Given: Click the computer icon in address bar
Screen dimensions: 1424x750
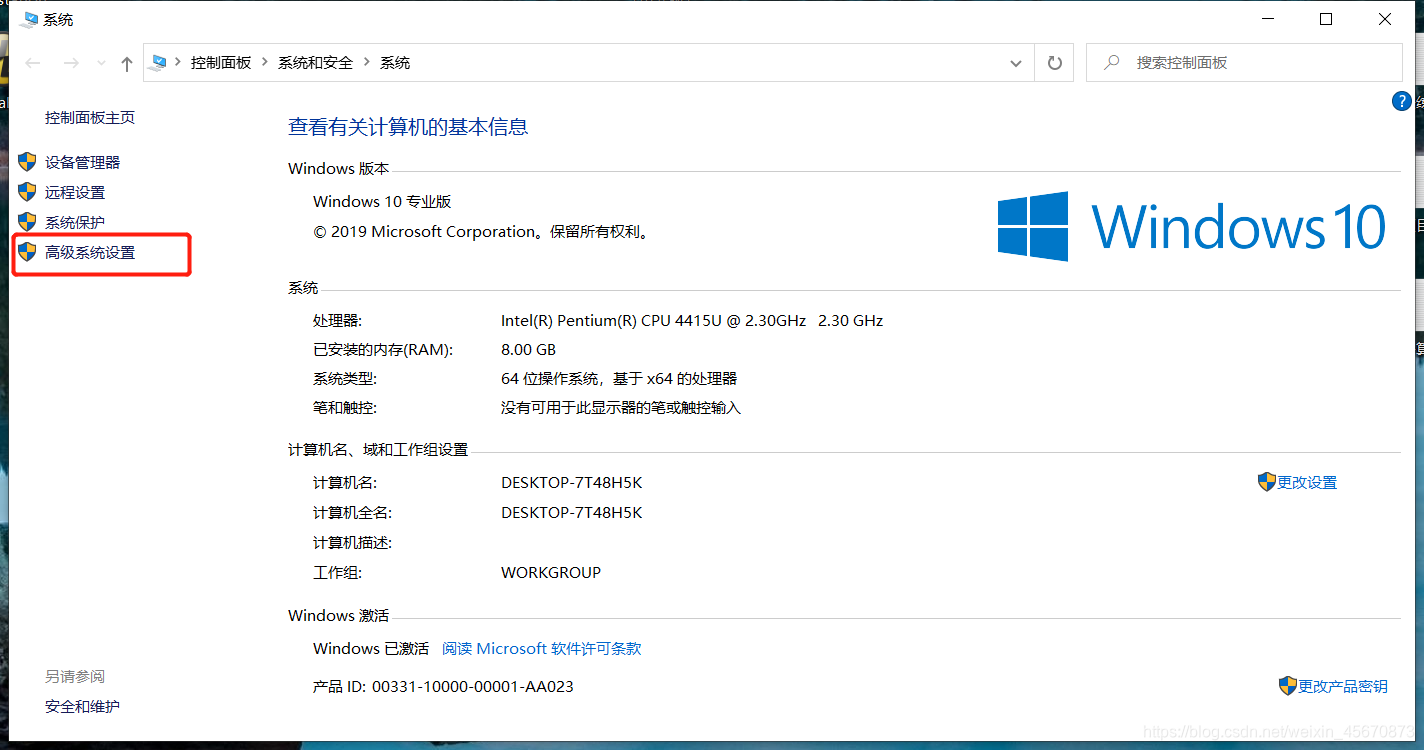Looking at the screenshot, I should click(159, 63).
